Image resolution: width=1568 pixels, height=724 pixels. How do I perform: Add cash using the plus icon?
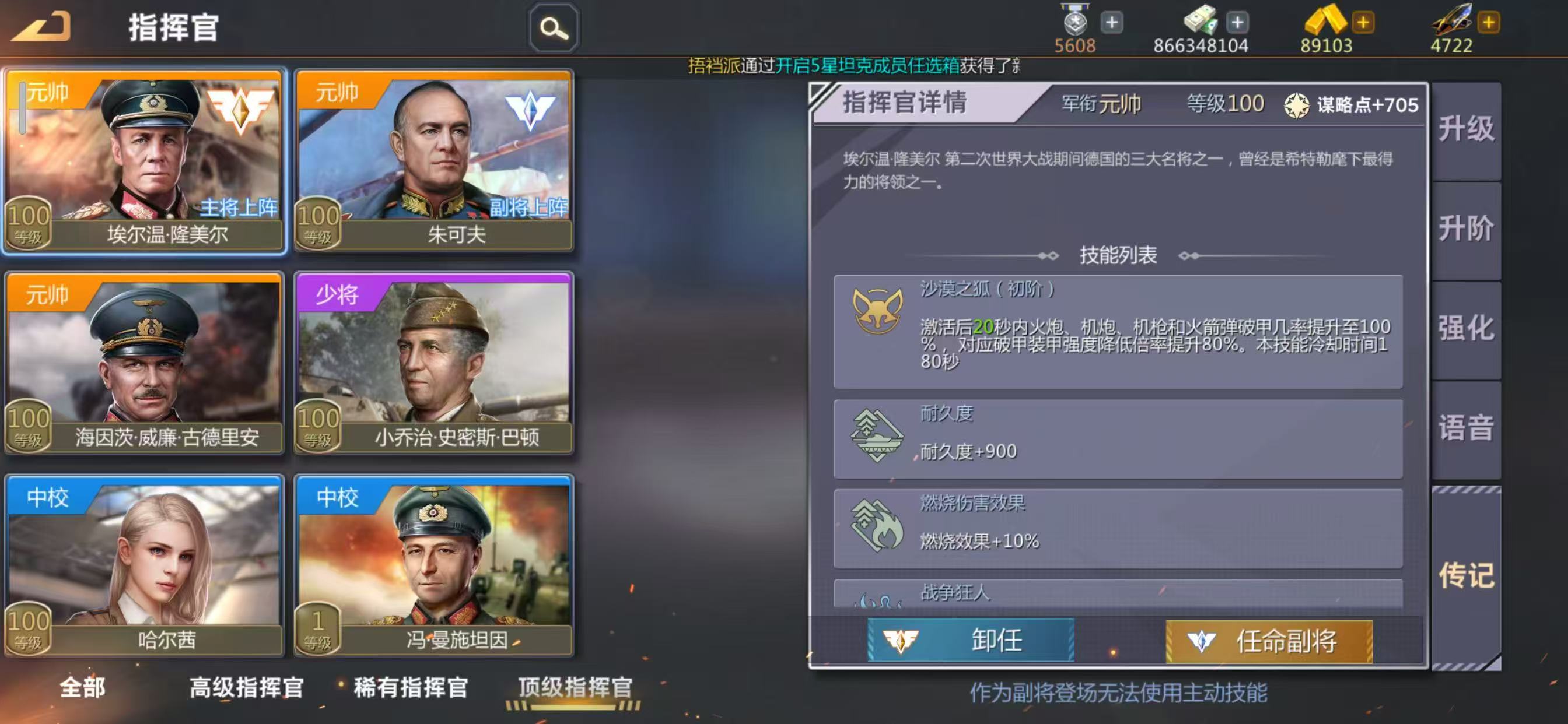click(x=1237, y=23)
